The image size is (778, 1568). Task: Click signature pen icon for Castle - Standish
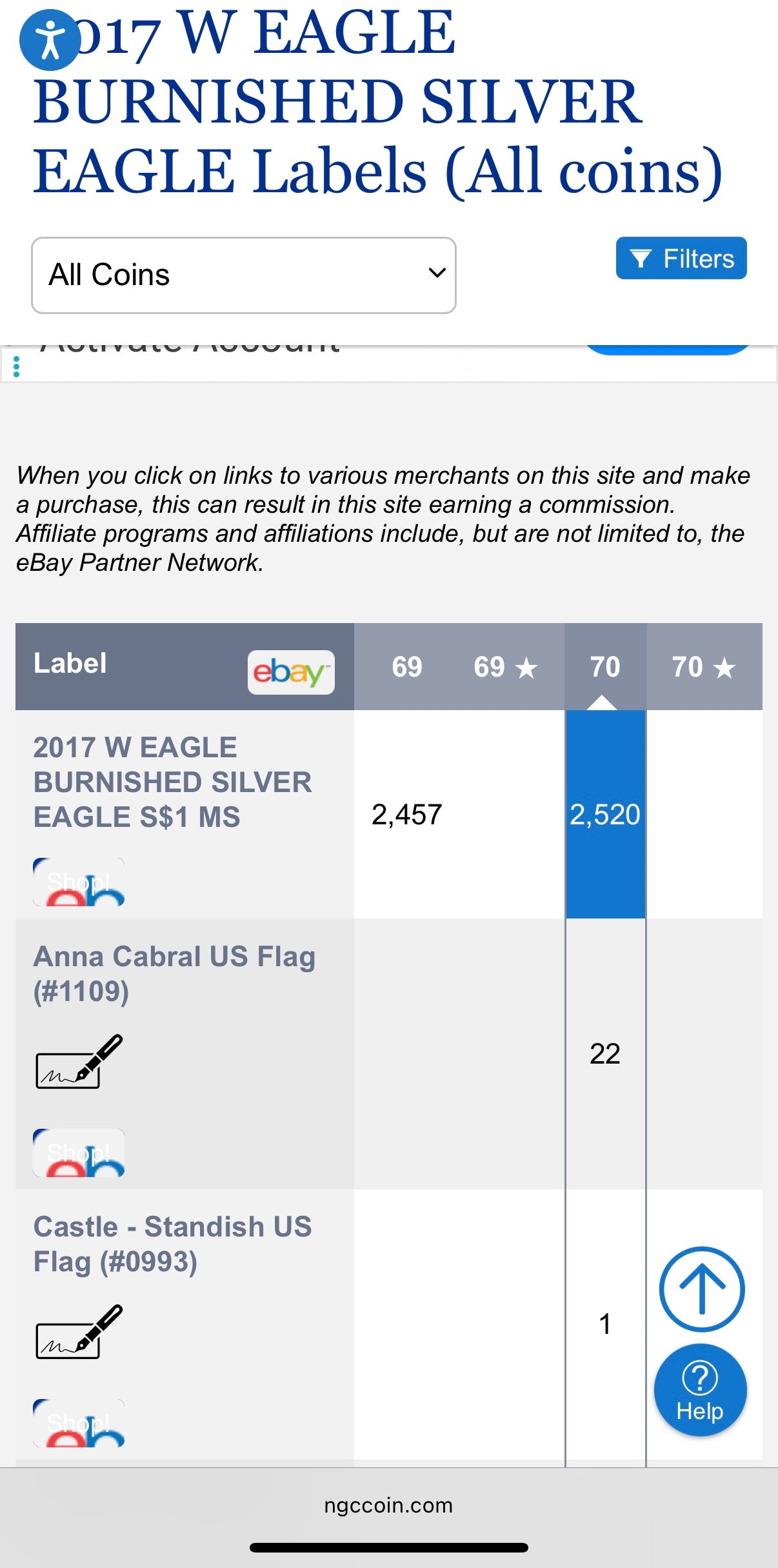[79, 1332]
